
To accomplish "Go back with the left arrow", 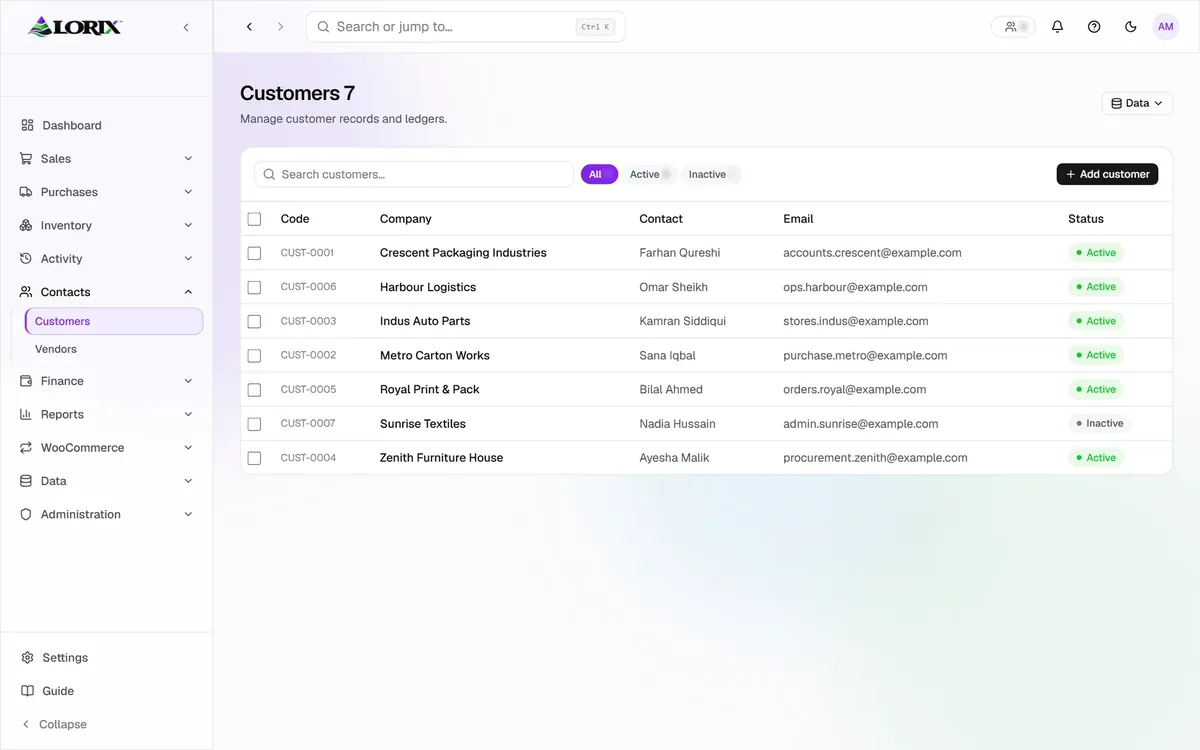I will pos(249,27).
